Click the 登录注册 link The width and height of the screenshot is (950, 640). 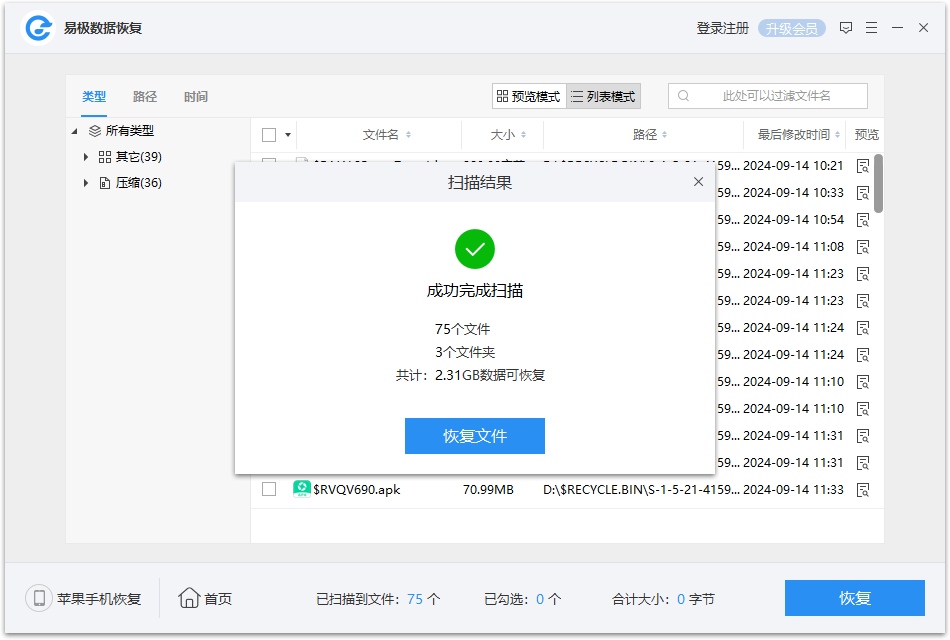(722, 27)
